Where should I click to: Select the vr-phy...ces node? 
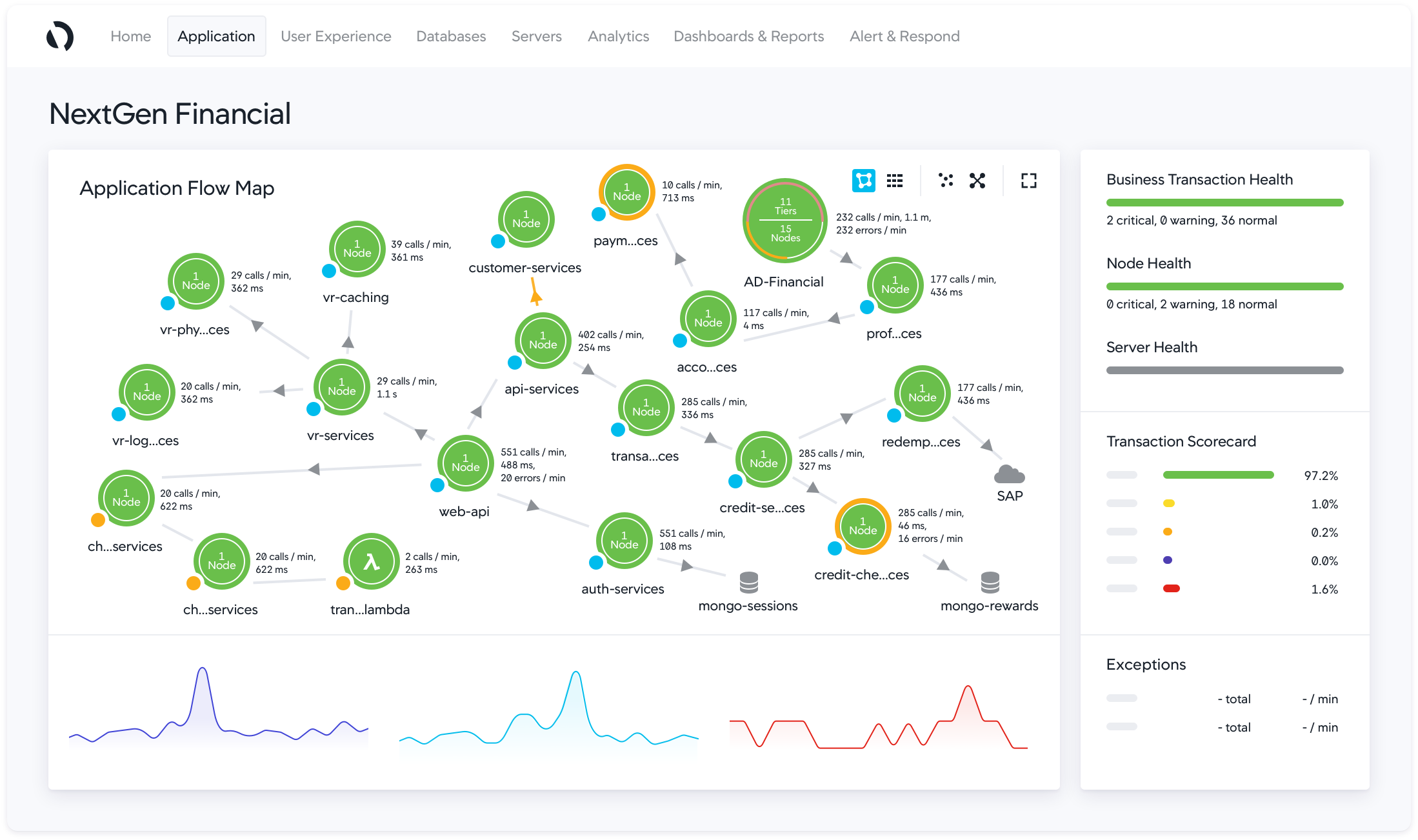tap(195, 281)
